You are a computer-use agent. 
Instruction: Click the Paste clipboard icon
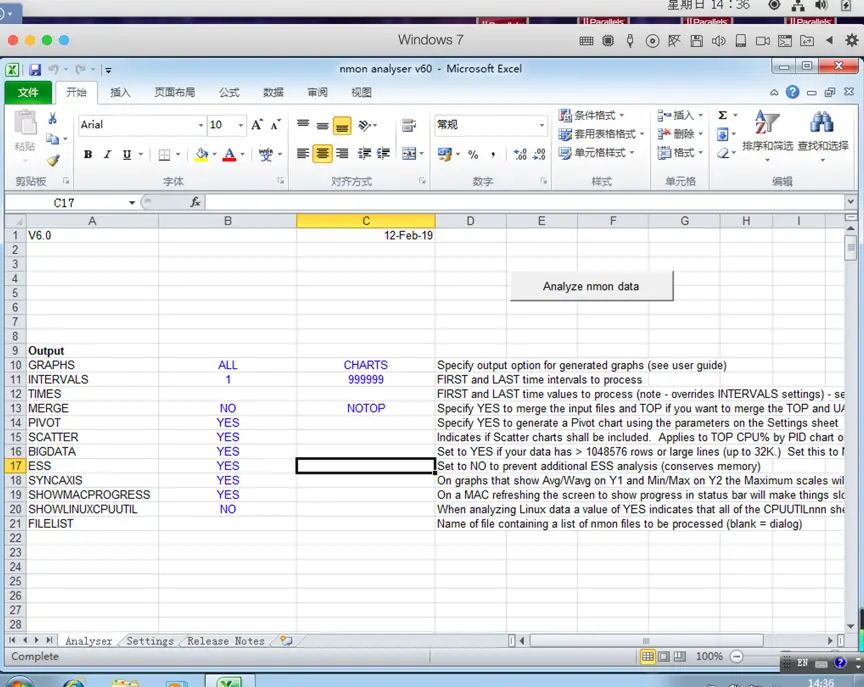[25, 123]
